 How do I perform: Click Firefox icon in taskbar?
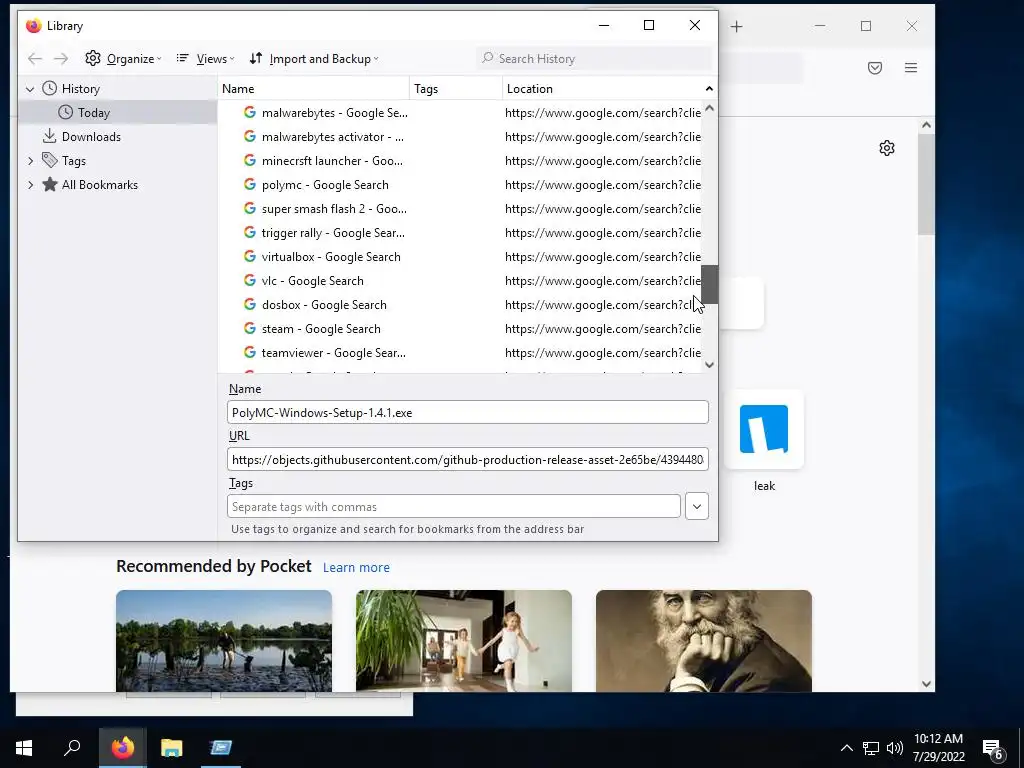click(123, 748)
